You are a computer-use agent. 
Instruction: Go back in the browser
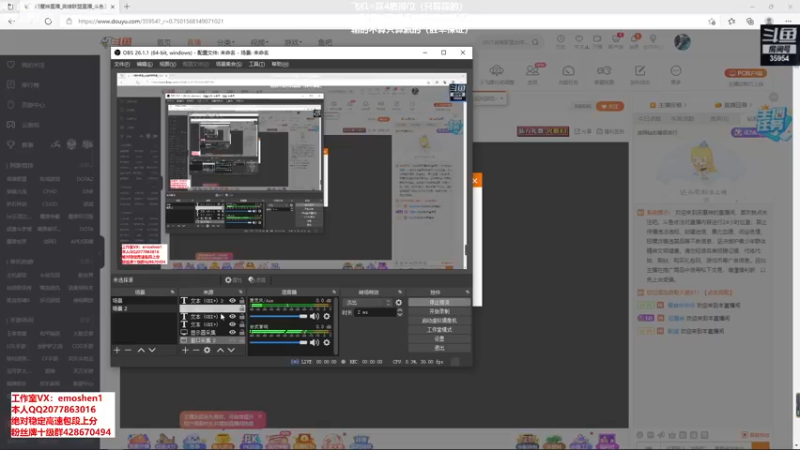click(x=11, y=21)
